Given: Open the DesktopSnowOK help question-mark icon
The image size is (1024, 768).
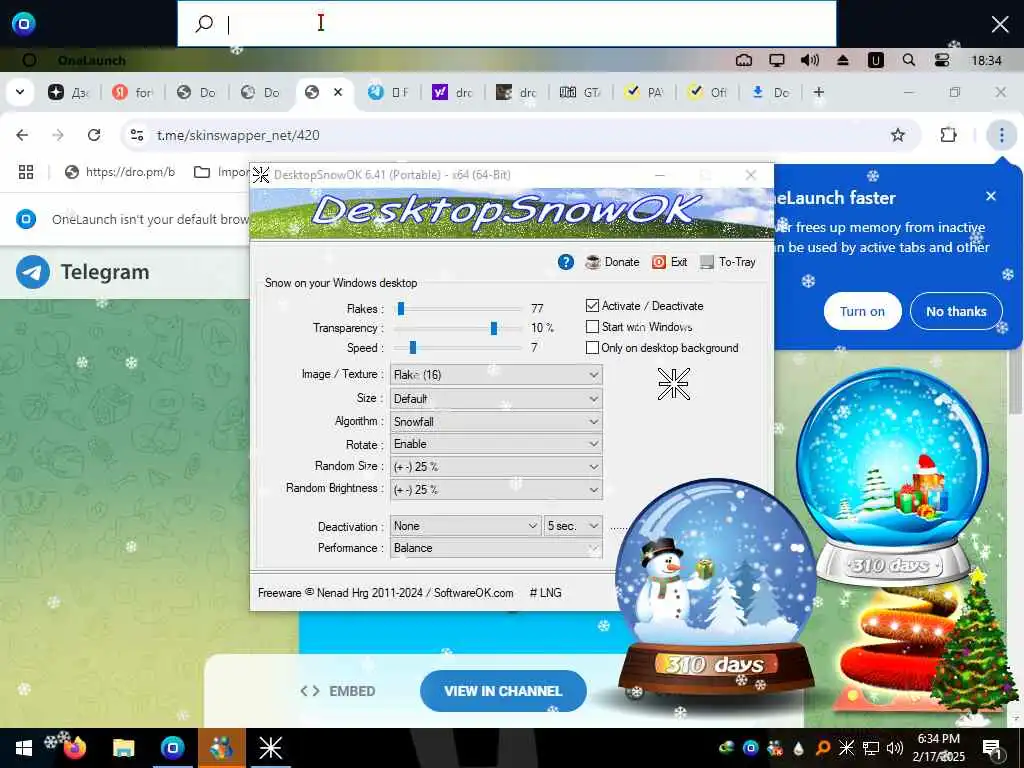Looking at the screenshot, I should point(566,262).
